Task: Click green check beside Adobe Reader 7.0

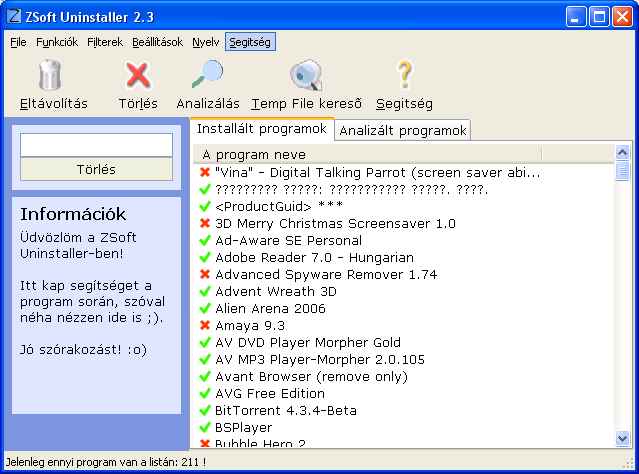Action: (205, 257)
